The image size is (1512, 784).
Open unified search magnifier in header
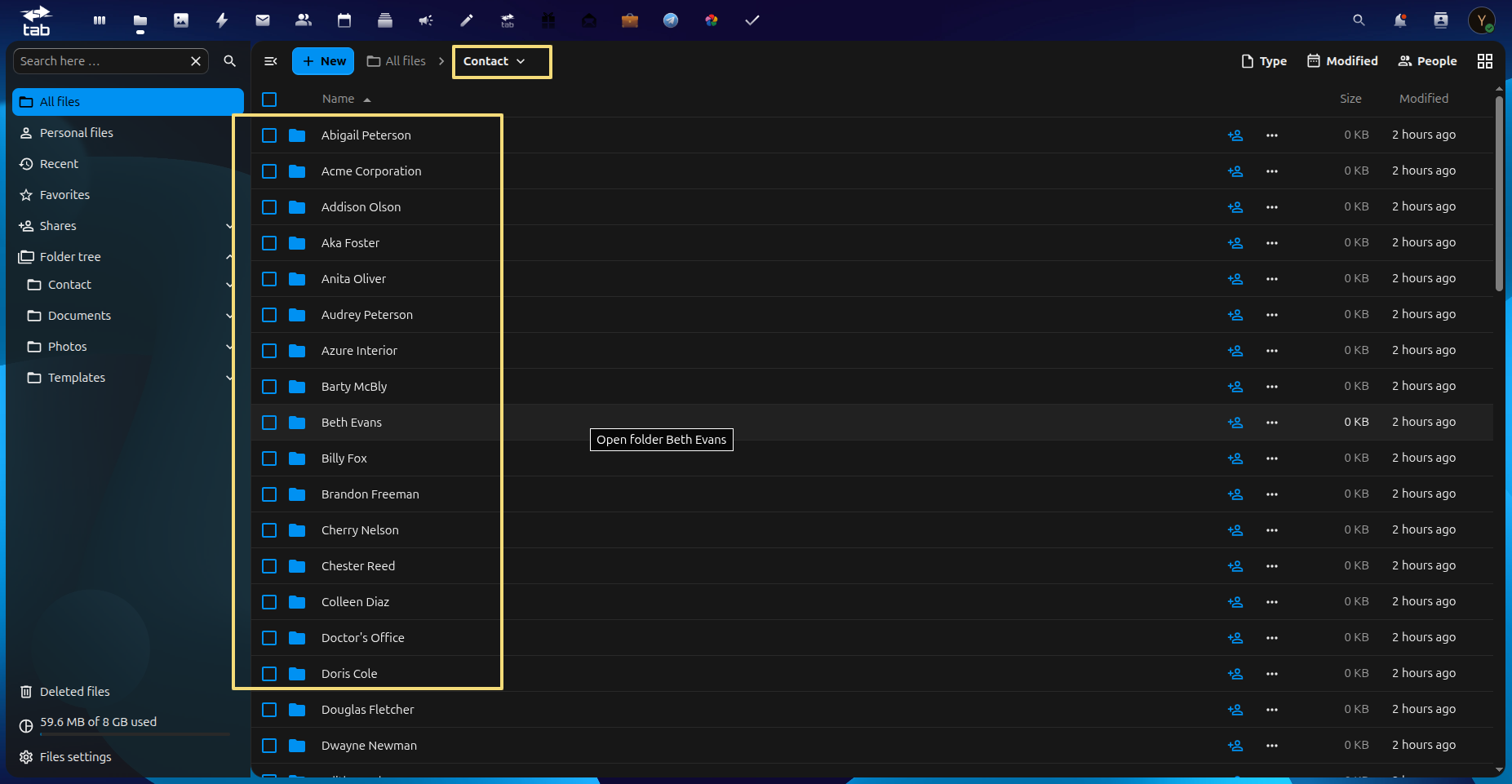(1359, 20)
